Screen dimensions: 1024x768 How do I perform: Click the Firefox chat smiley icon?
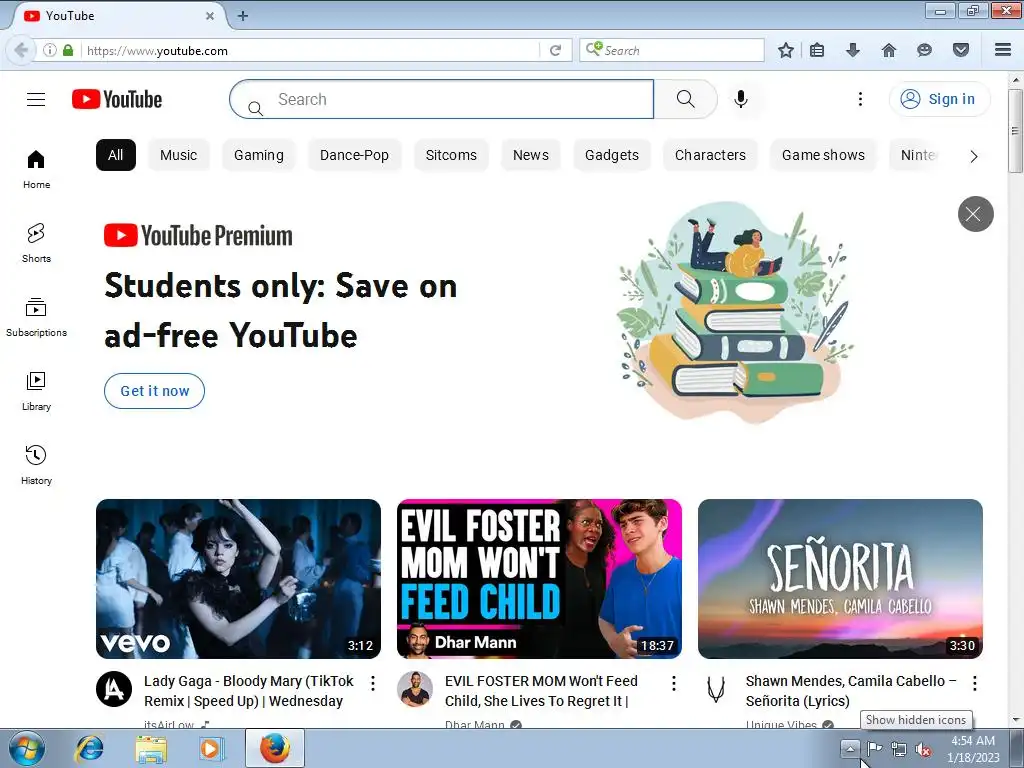924,50
